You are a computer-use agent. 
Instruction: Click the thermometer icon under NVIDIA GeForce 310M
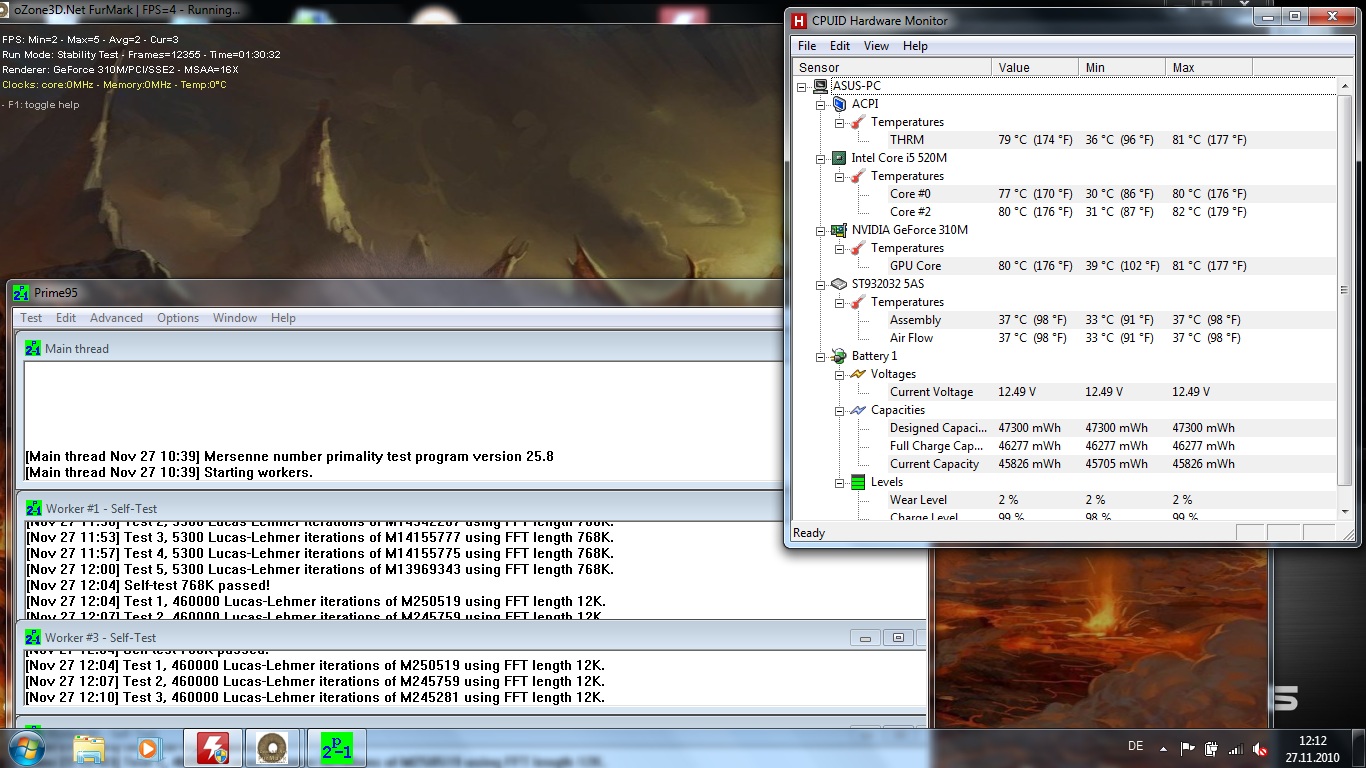(858, 248)
